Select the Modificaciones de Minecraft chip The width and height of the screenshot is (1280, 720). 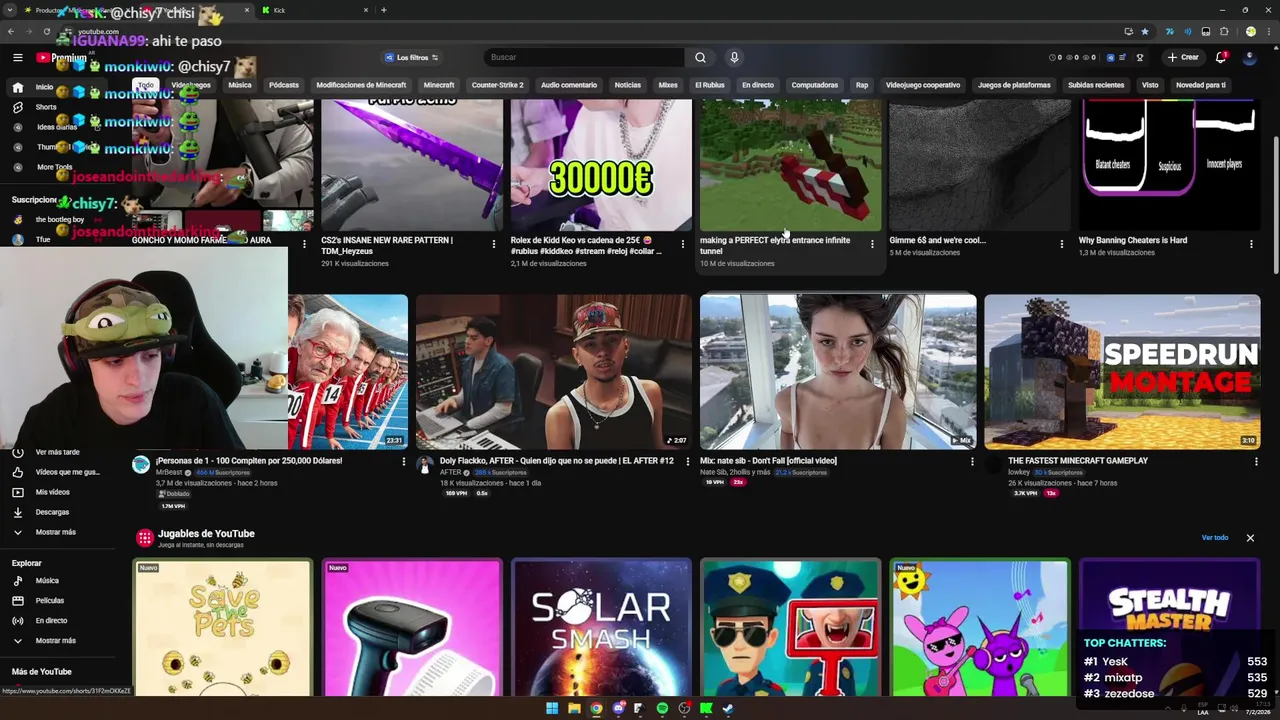click(361, 85)
